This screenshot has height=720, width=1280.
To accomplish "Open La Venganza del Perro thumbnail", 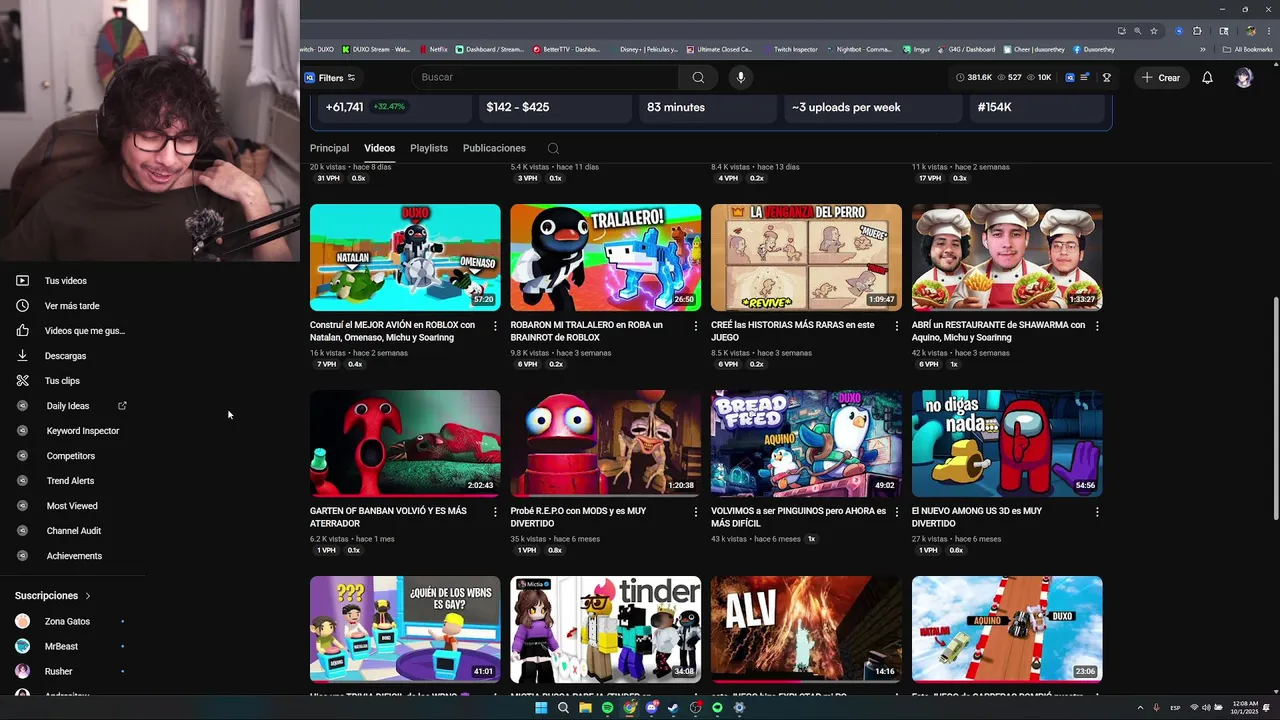I will [x=806, y=258].
